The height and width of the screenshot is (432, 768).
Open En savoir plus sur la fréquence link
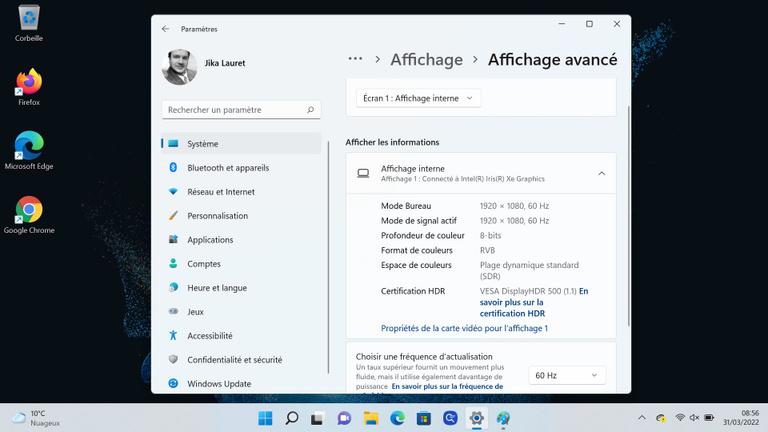click(447, 386)
